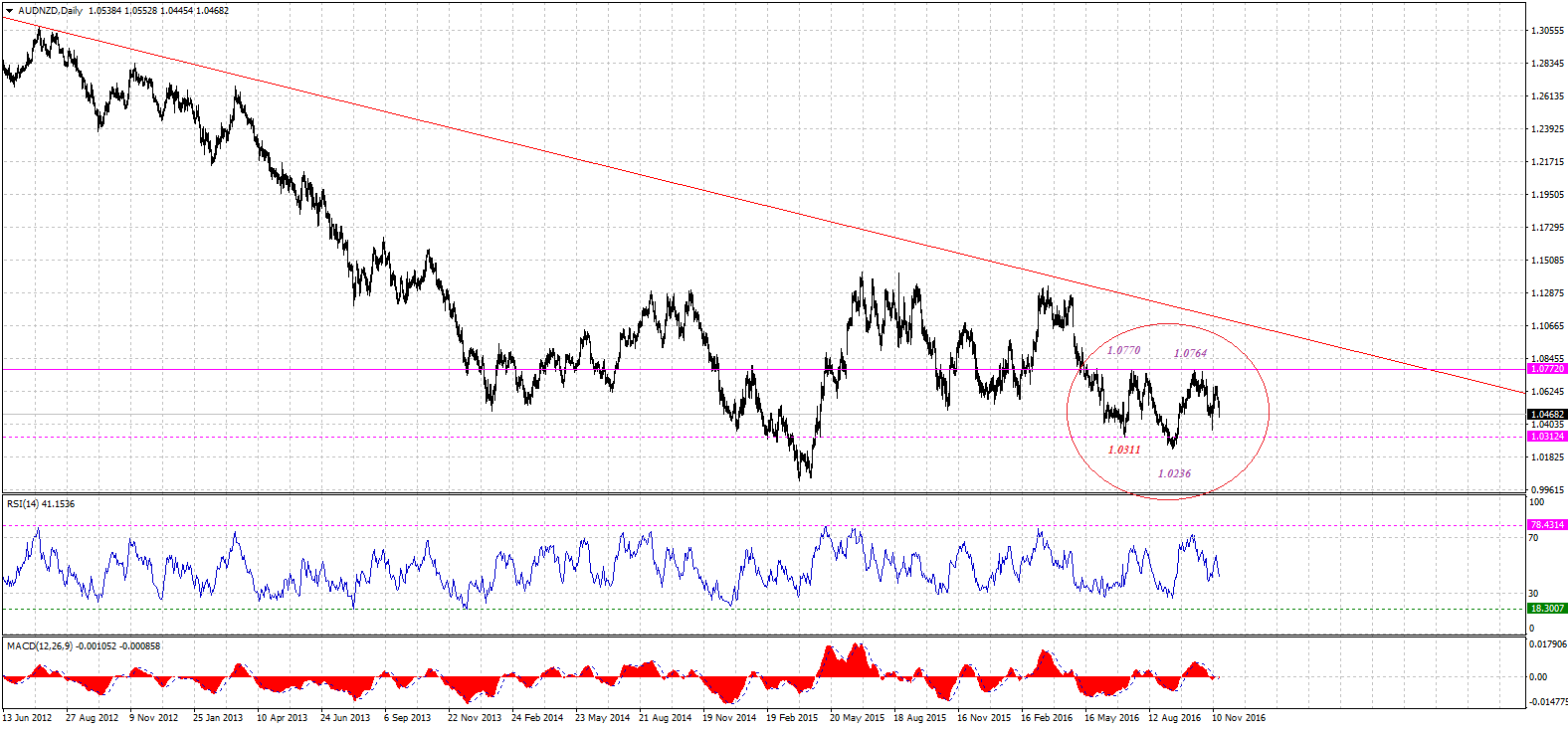The image size is (1568, 729).
Task: Click the 16 Nov 2015 date label
Action: click(984, 718)
